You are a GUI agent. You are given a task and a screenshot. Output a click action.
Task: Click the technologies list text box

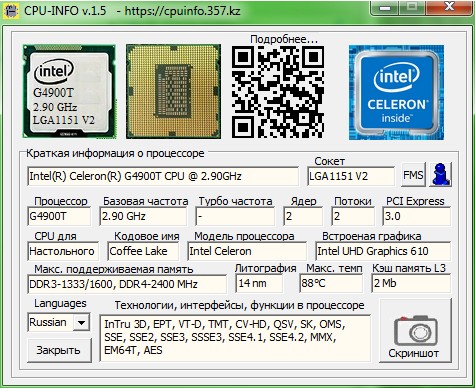235,338
